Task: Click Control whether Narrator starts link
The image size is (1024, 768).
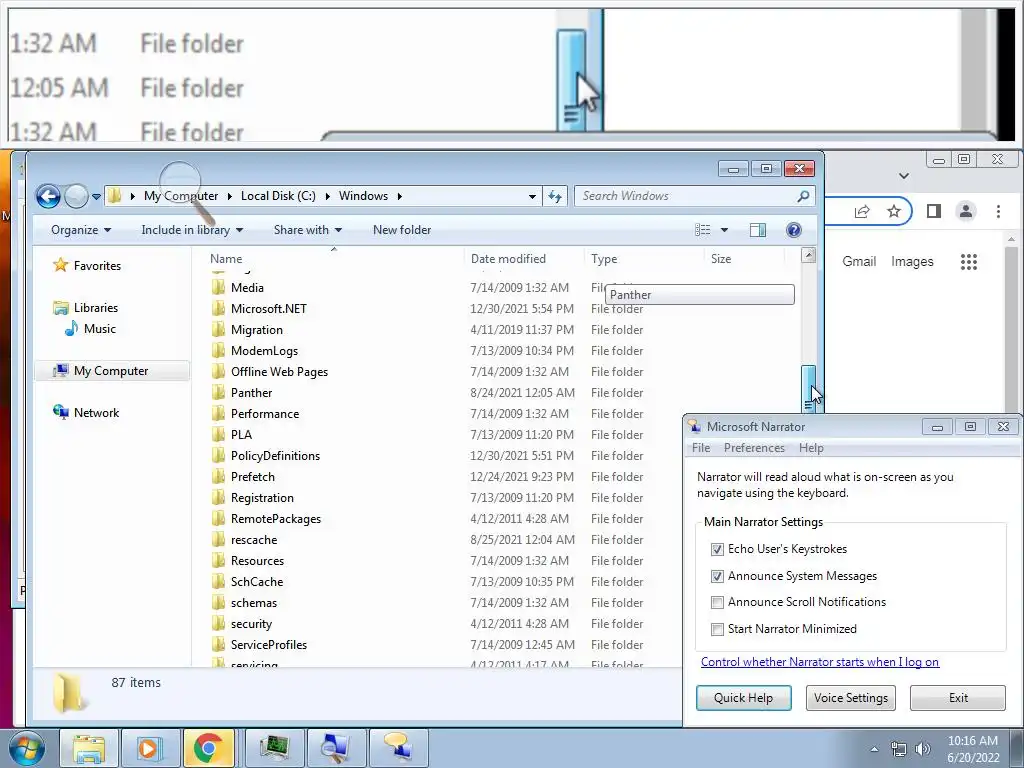Action: (x=820, y=662)
